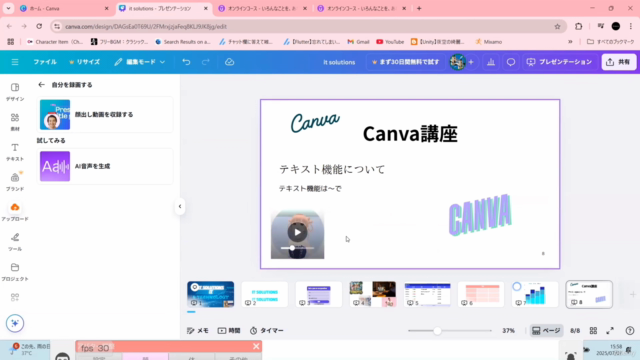Viewport: 640px width, 360px height.
Task: Open the help question mark
Action: click(x=630, y=331)
